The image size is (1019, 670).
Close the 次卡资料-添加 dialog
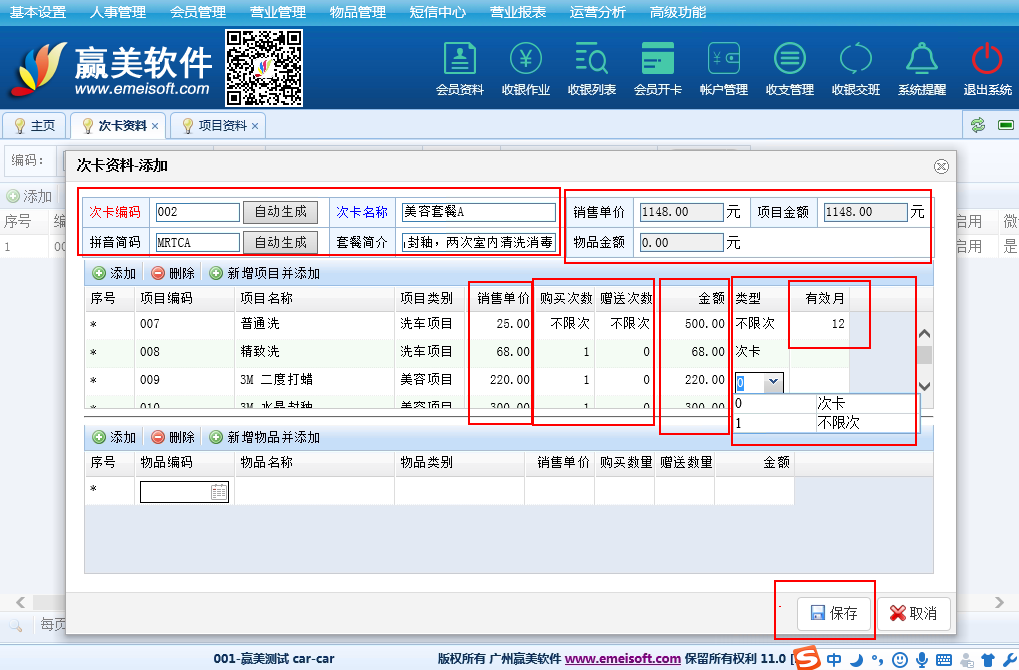click(x=940, y=167)
